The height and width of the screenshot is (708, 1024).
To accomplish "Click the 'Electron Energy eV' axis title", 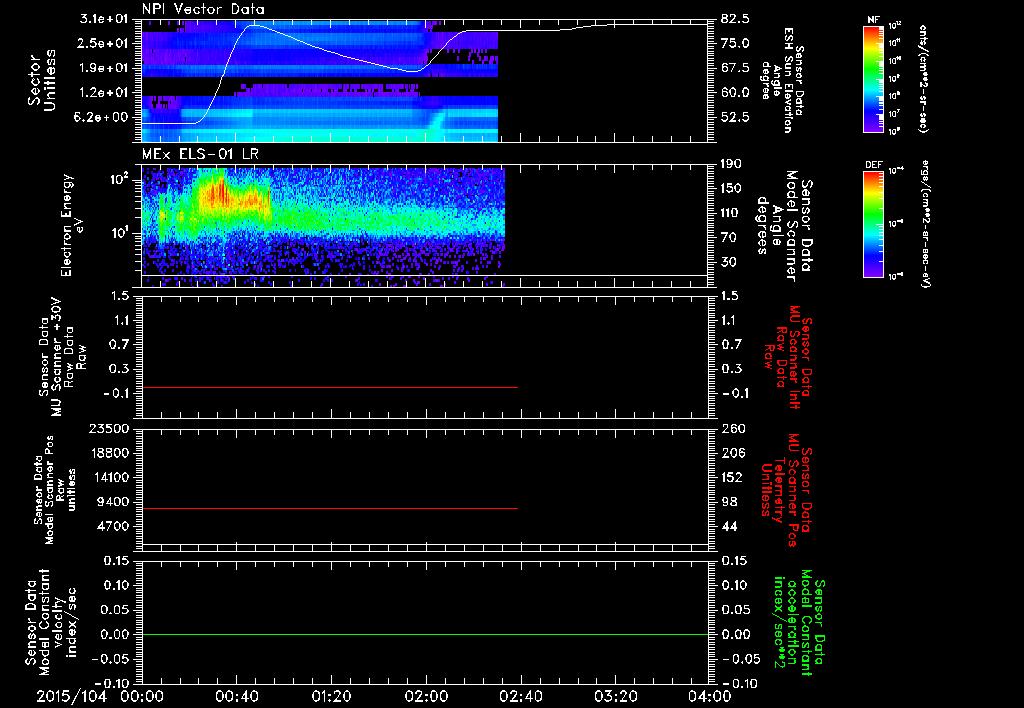I will [x=72, y=225].
